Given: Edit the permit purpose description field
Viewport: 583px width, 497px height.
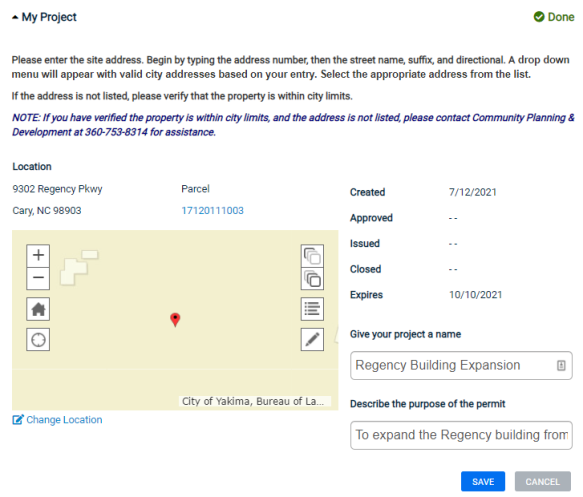Looking at the screenshot, I should coord(461,435).
